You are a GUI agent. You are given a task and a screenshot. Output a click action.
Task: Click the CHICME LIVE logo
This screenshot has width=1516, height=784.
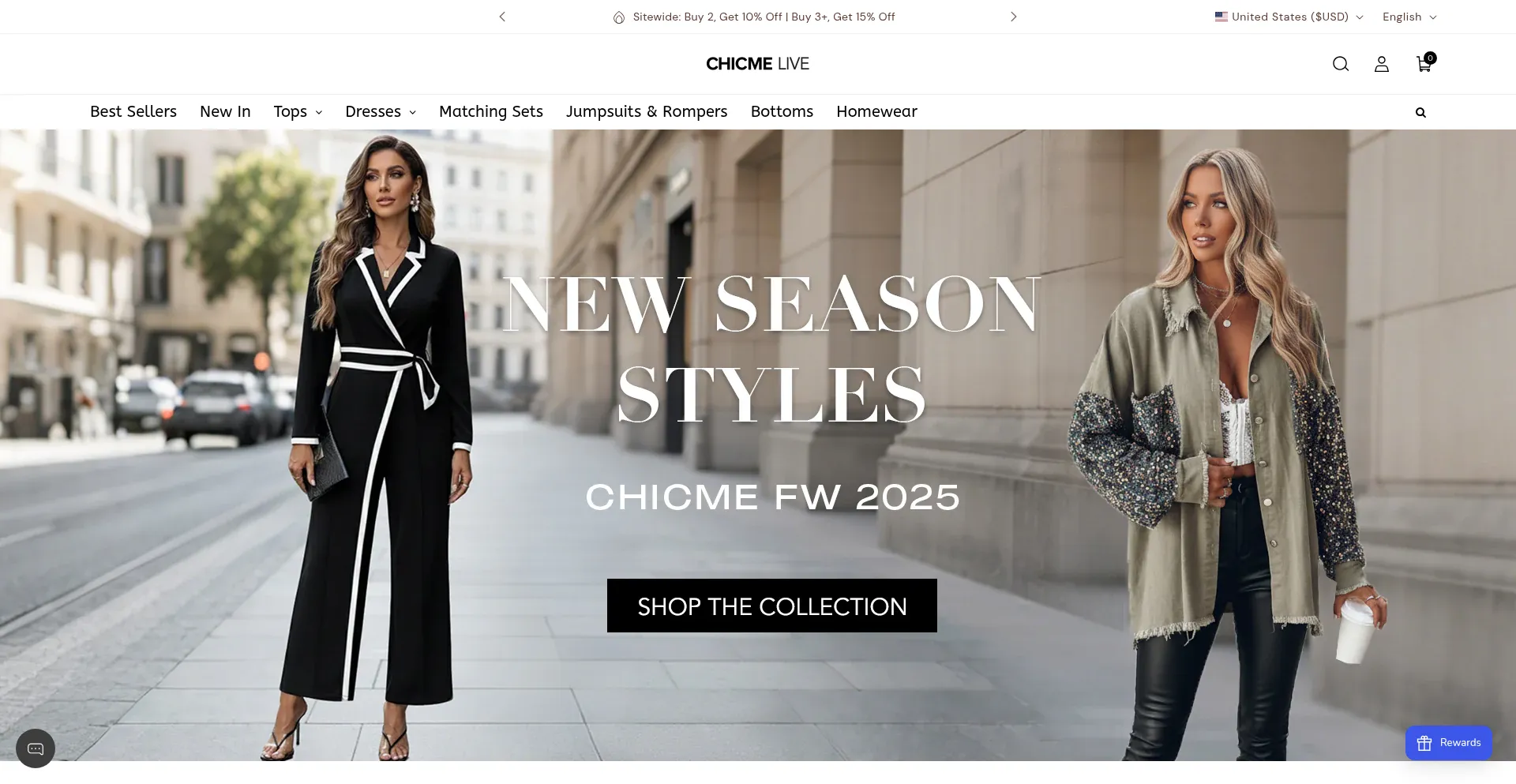[x=758, y=64]
